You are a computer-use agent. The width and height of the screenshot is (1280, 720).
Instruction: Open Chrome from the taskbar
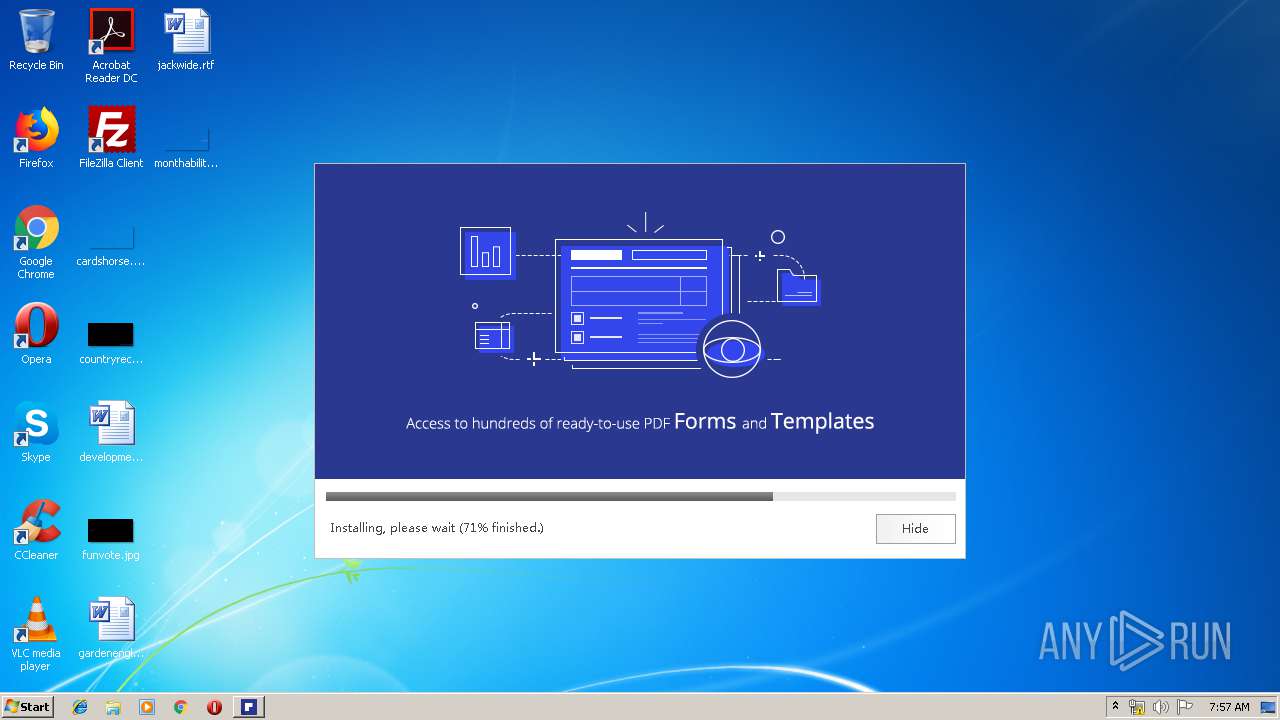(x=180, y=707)
